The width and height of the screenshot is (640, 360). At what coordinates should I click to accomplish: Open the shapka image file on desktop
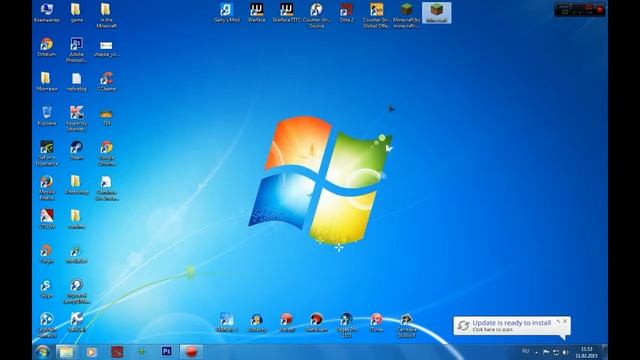click(106, 48)
